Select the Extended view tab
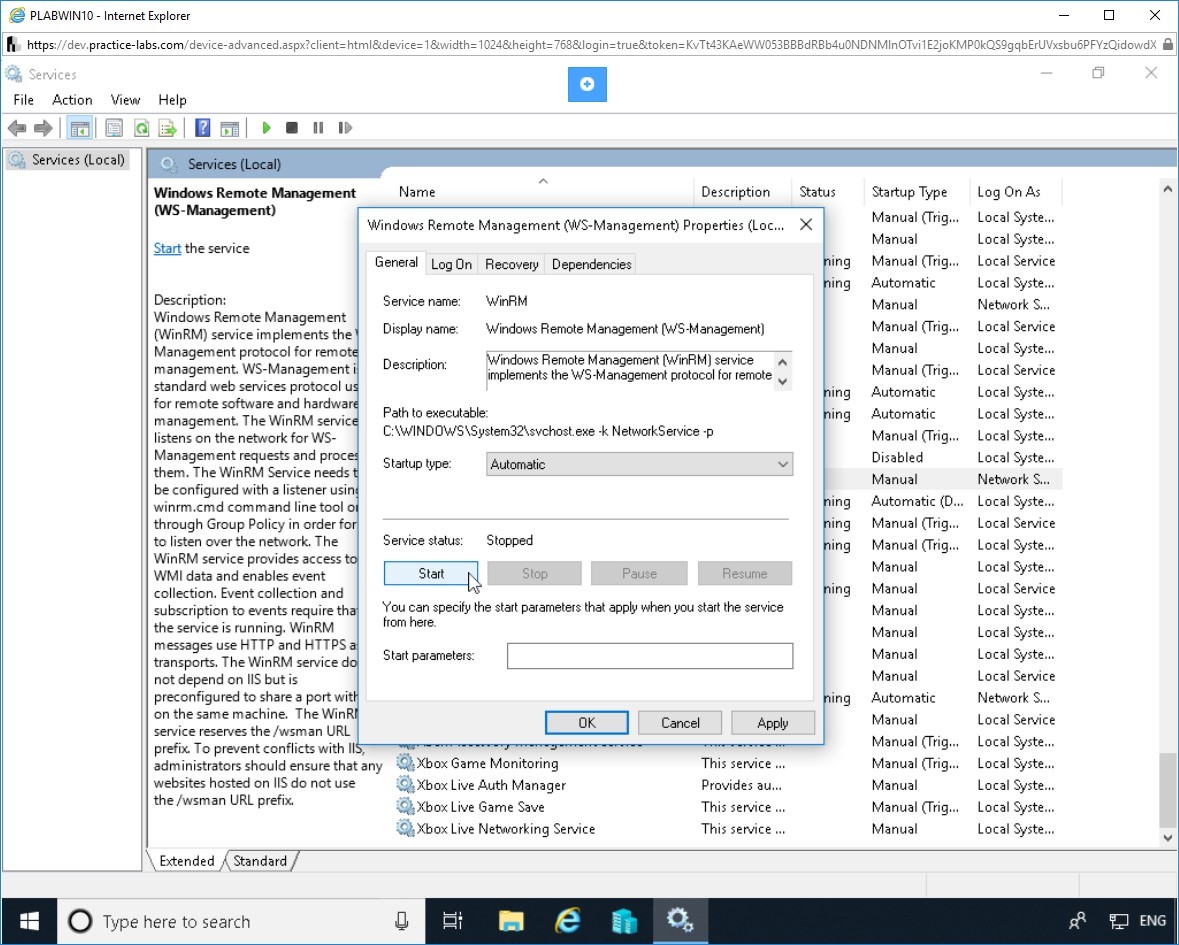Screen dimensions: 1179x945 186,861
